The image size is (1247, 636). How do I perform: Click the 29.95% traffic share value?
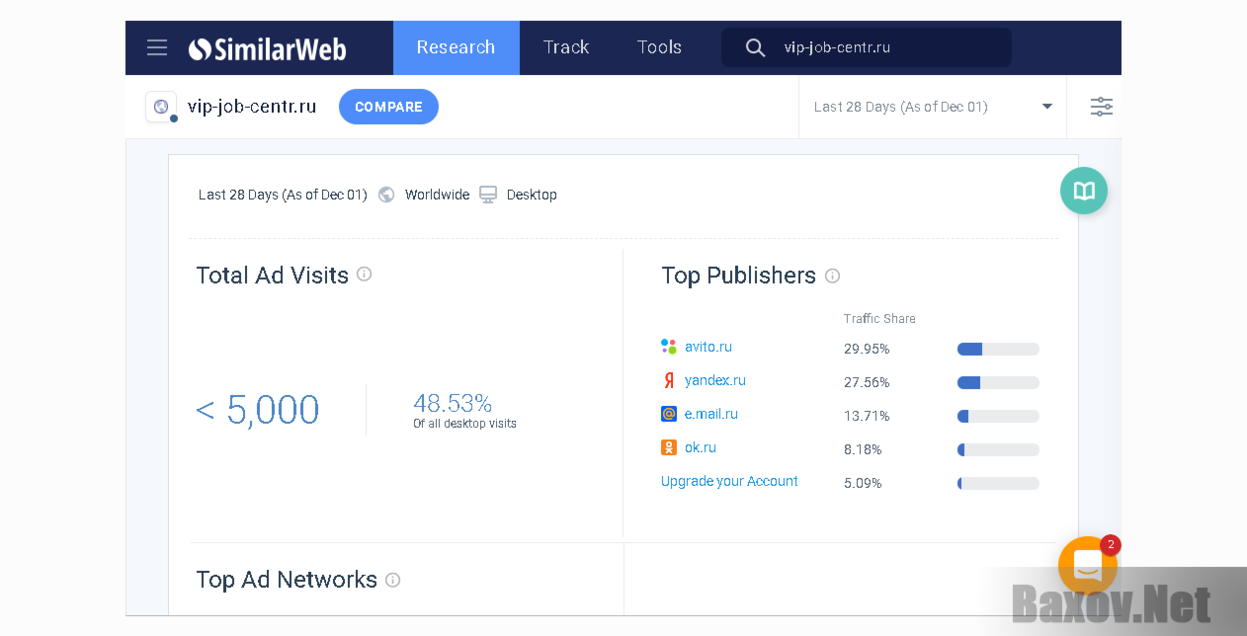point(867,349)
